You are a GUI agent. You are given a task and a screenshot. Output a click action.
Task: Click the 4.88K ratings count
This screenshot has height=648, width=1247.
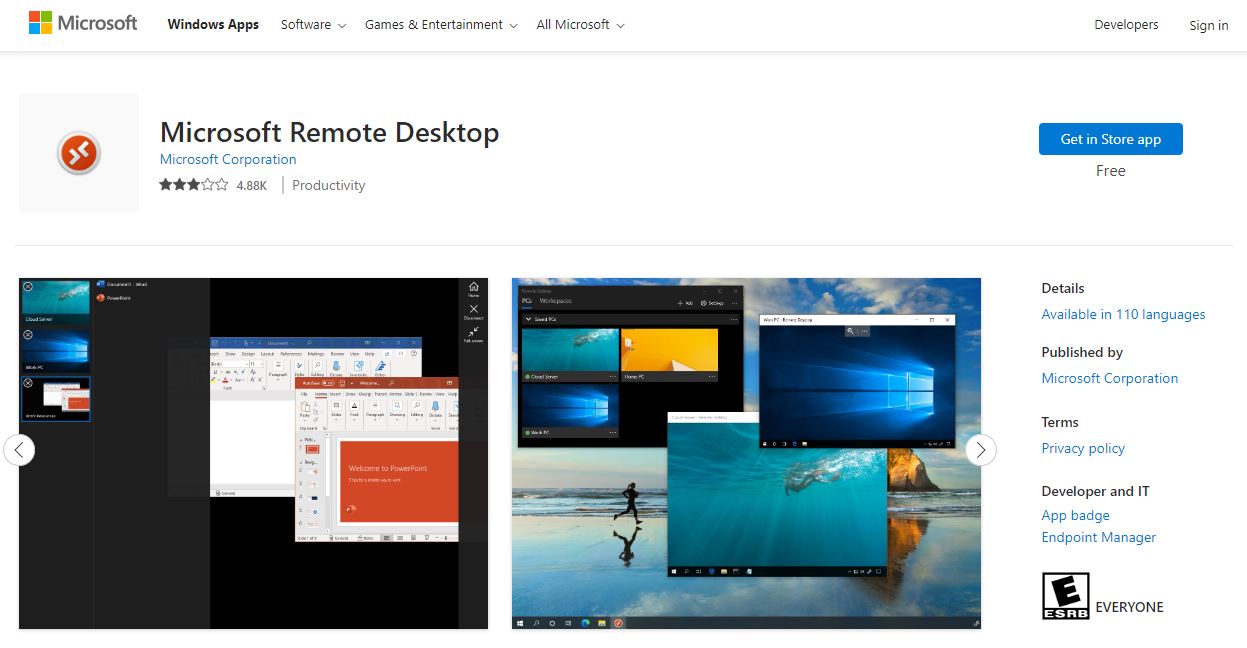251,185
